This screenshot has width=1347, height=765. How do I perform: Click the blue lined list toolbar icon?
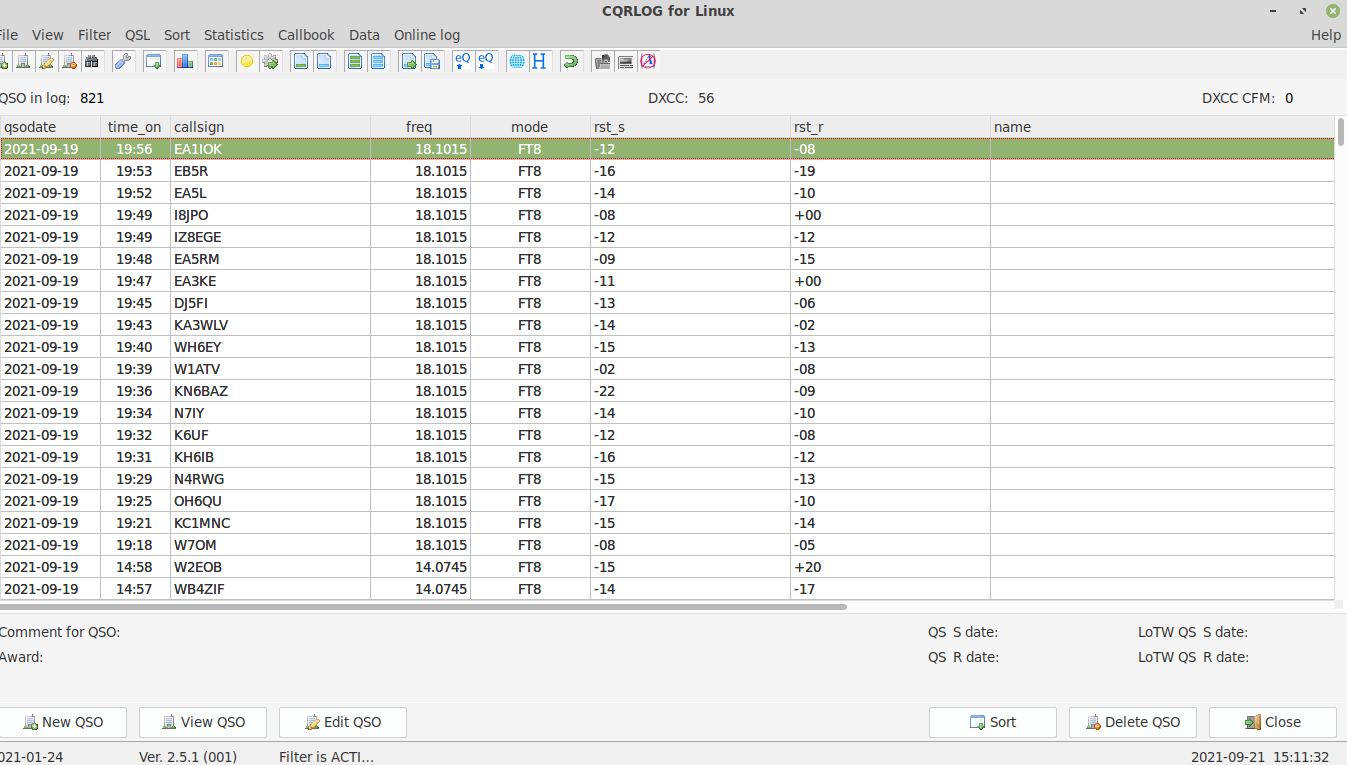pos(378,61)
